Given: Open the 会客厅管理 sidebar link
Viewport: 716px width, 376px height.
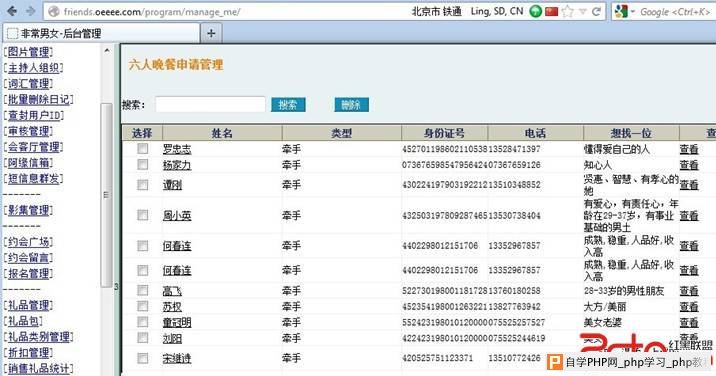Looking at the screenshot, I should coord(33,147).
